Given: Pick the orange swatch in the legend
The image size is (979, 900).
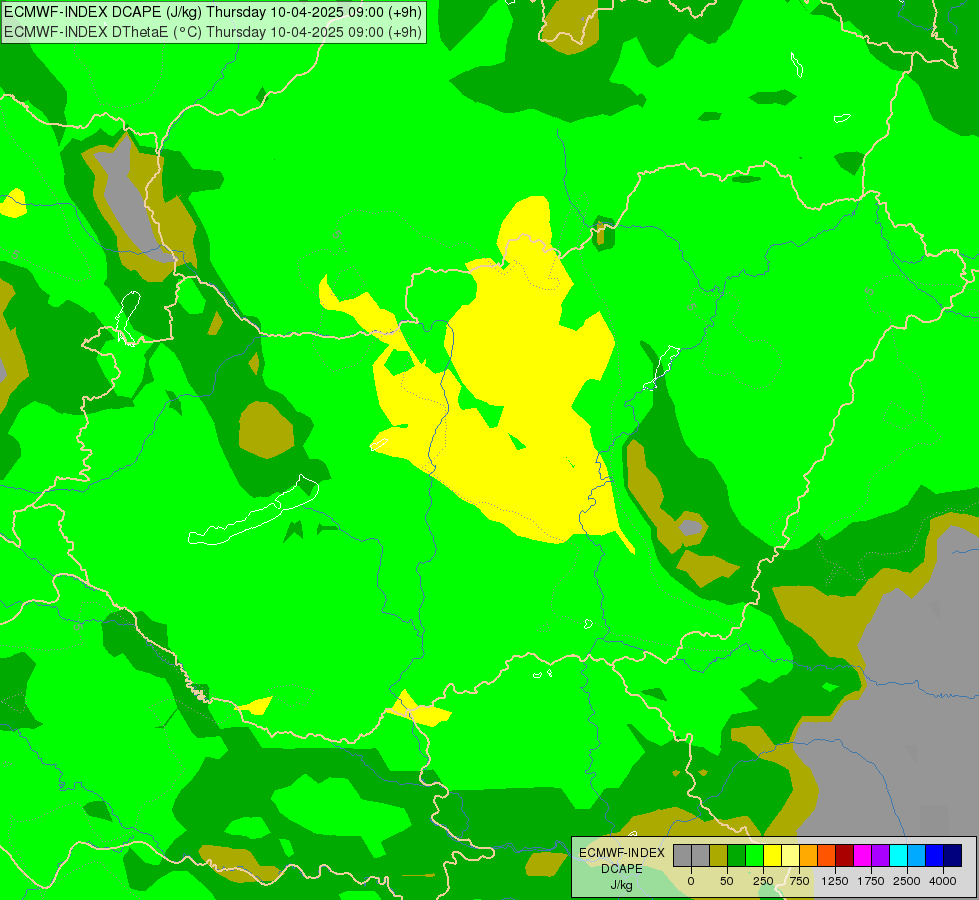Looking at the screenshot, I should point(809,856).
